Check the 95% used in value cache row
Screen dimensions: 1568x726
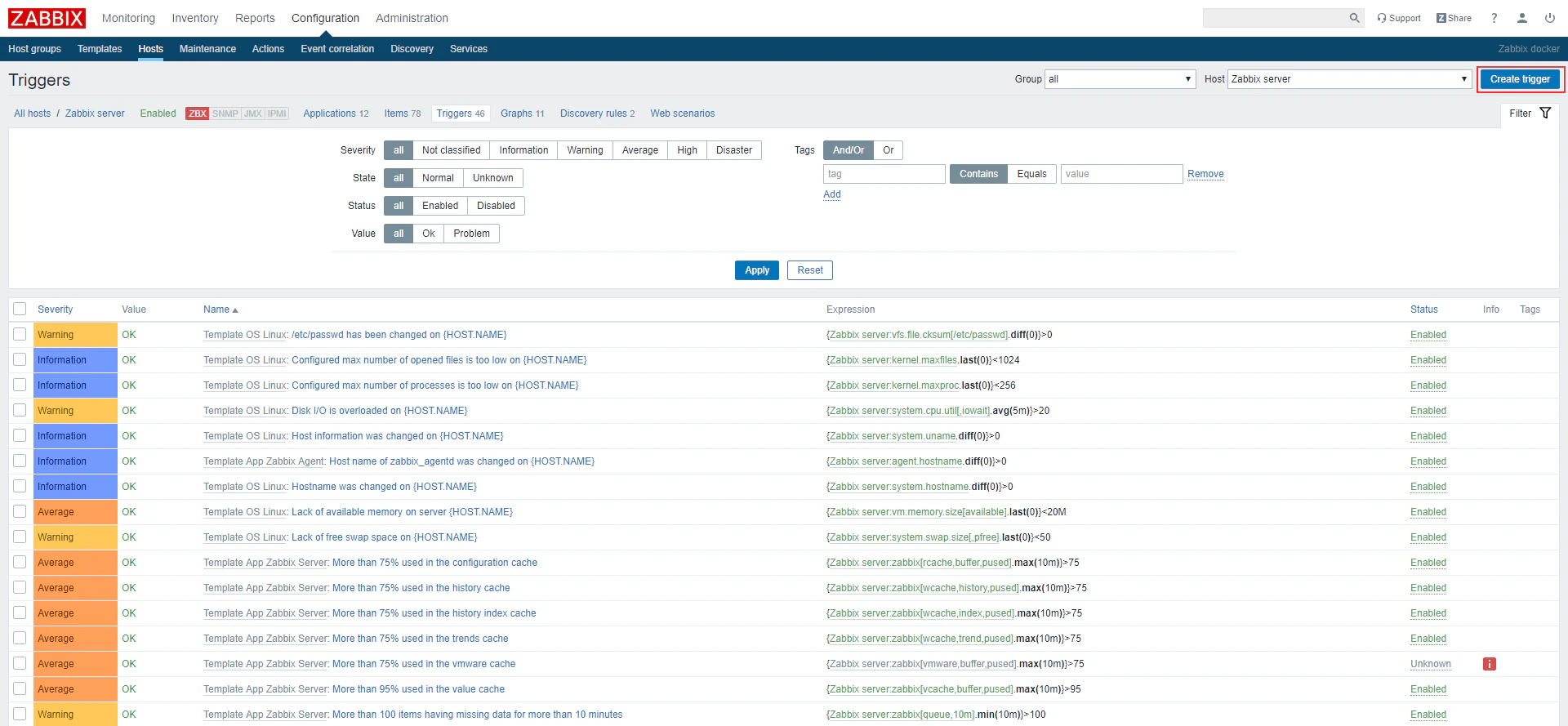(x=20, y=688)
